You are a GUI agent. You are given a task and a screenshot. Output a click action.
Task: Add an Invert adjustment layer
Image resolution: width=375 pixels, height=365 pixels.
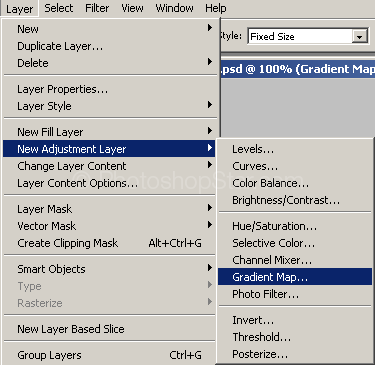tap(295, 320)
